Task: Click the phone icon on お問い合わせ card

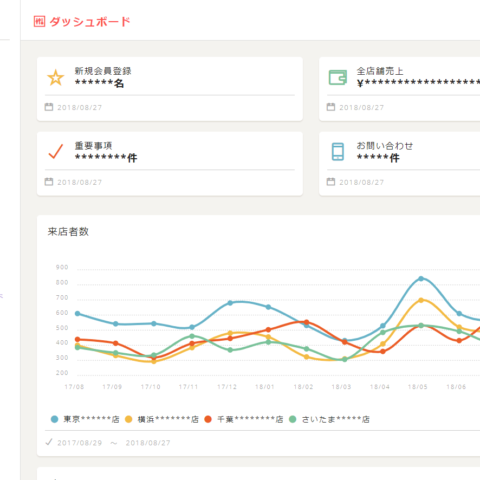Action: 338,152
